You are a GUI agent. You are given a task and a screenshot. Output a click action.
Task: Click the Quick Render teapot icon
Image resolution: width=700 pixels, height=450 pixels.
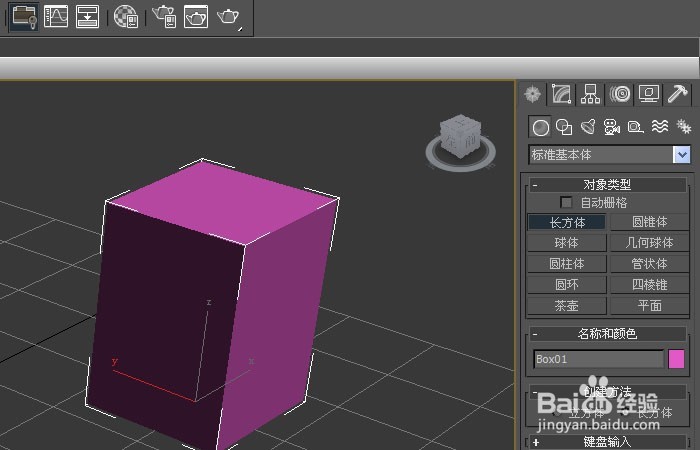(x=228, y=17)
